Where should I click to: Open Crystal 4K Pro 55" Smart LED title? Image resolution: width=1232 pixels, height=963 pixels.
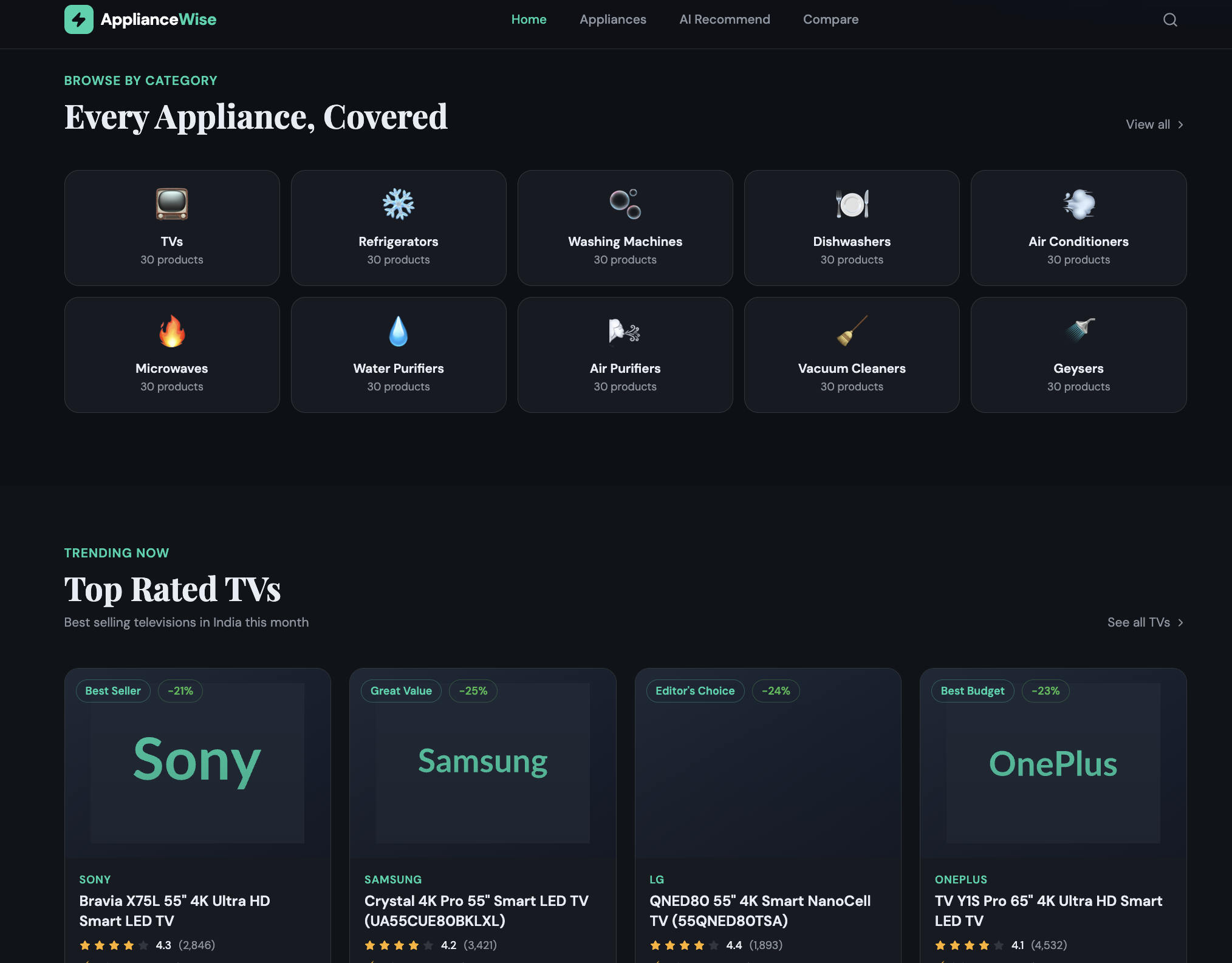click(477, 911)
